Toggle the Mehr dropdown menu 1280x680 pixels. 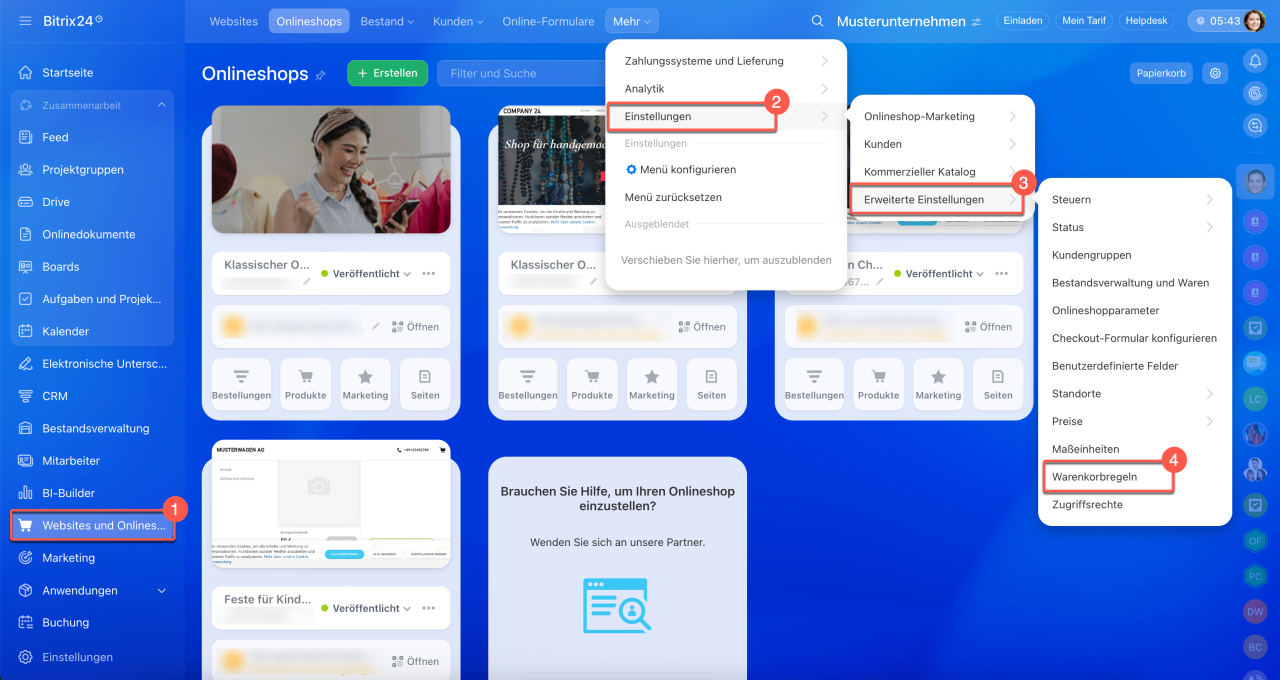(x=632, y=21)
